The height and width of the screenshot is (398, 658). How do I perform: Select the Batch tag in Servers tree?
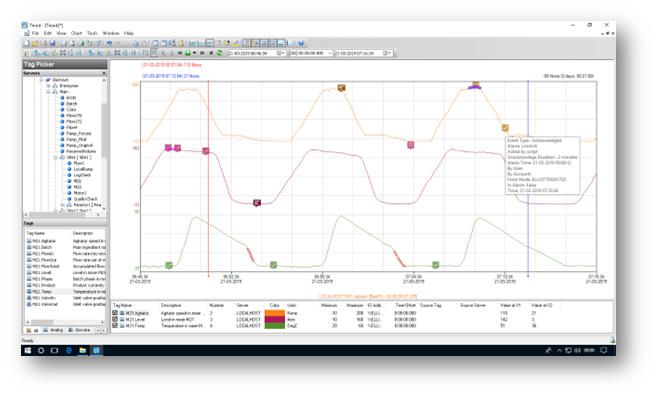click(72, 104)
